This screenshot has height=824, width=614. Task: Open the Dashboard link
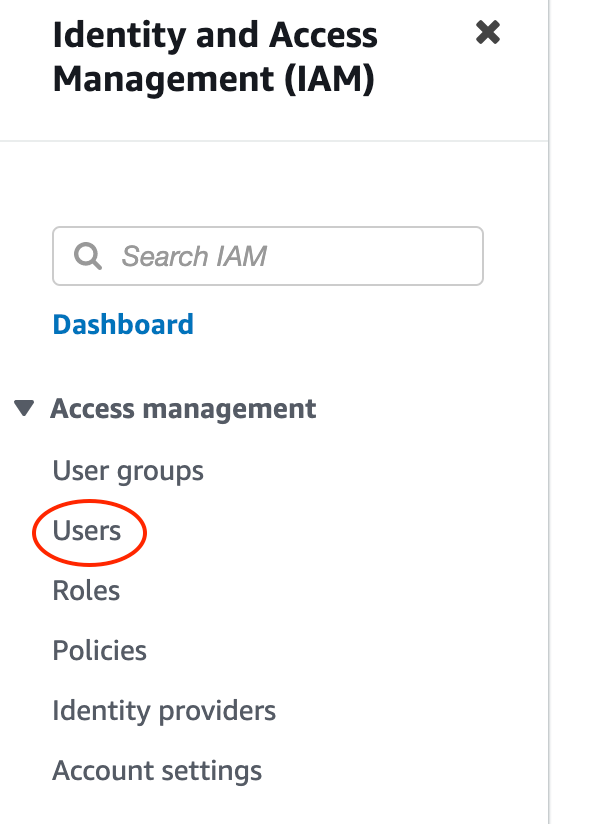tap(123, 324)
